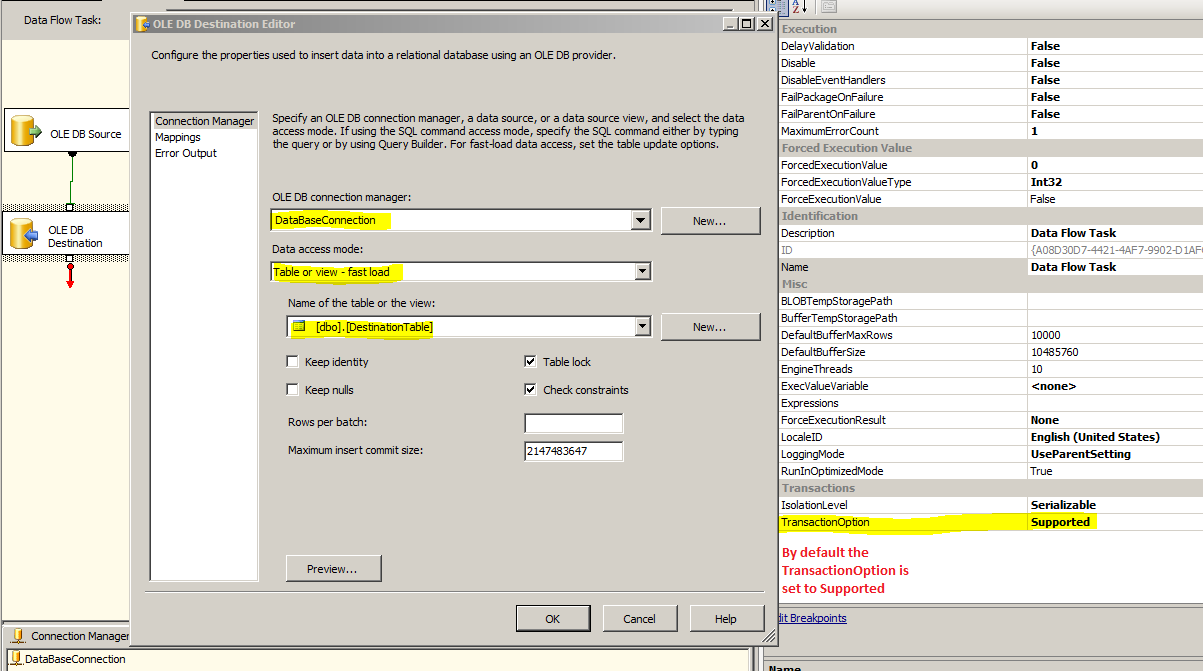Click the Property Pages icon in Properties toolbar
This screenshot has width=1203, height=671.
click(828, 7)
